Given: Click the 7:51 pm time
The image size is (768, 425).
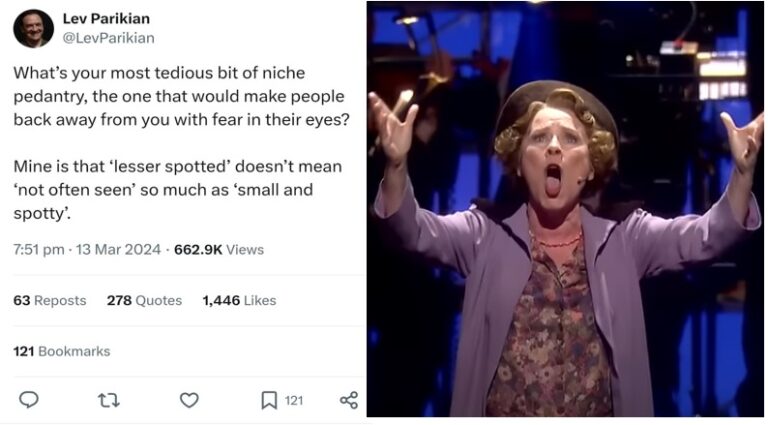Looking at the screenshot, I should tap(36, 249).
